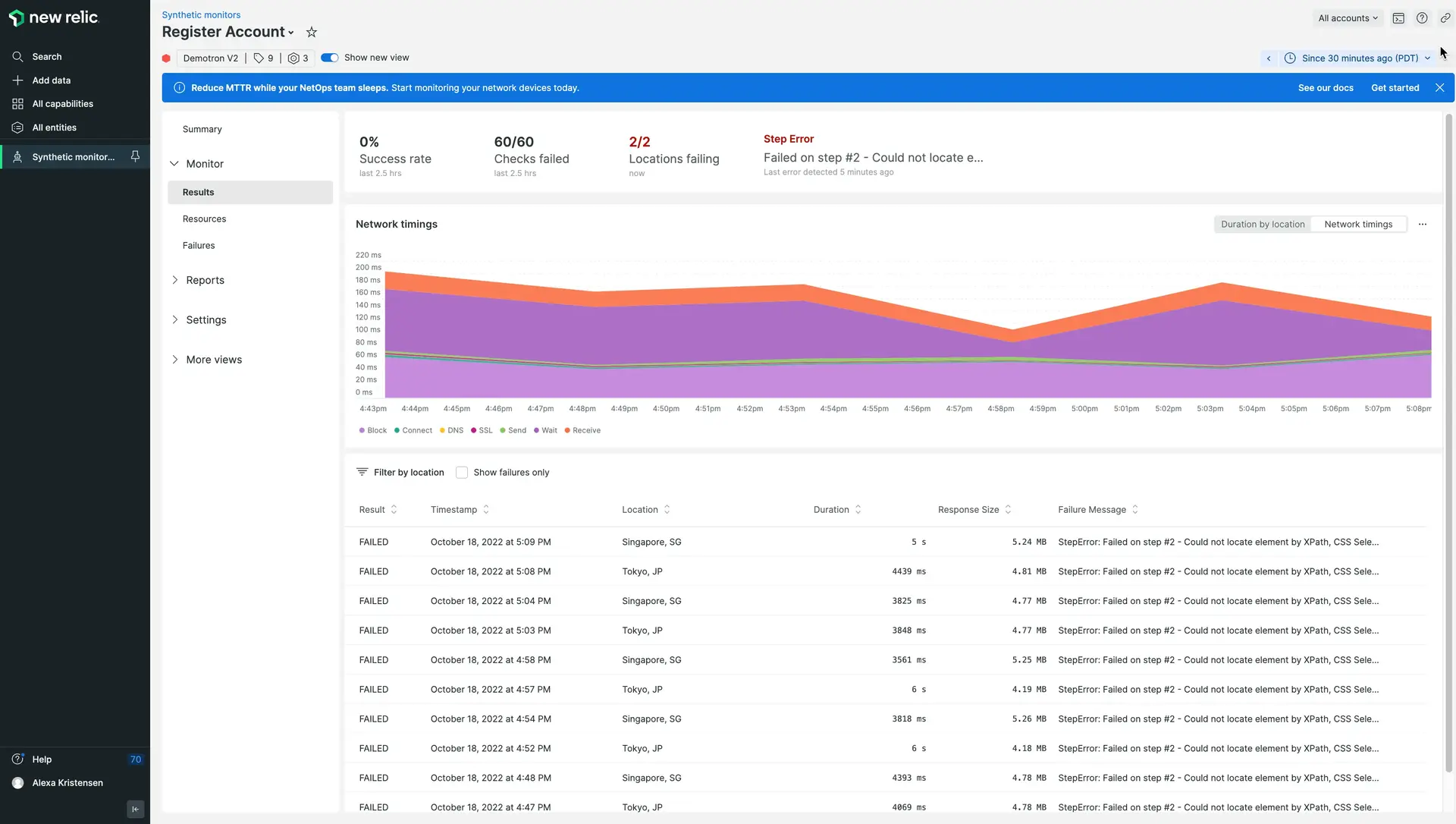Switch to Duration by location tab
This screenshot has width=1456, height=824.
1262,225
